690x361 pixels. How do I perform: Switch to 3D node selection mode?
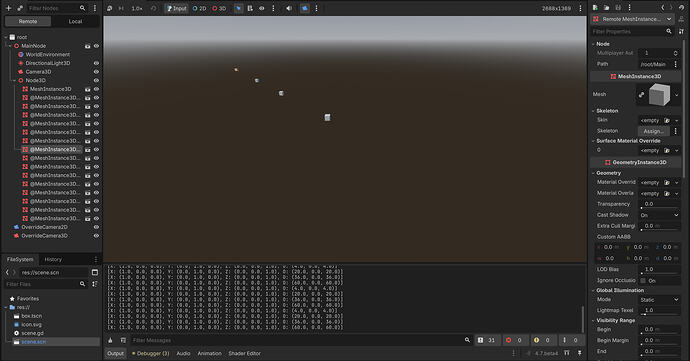tap(219, 8)
